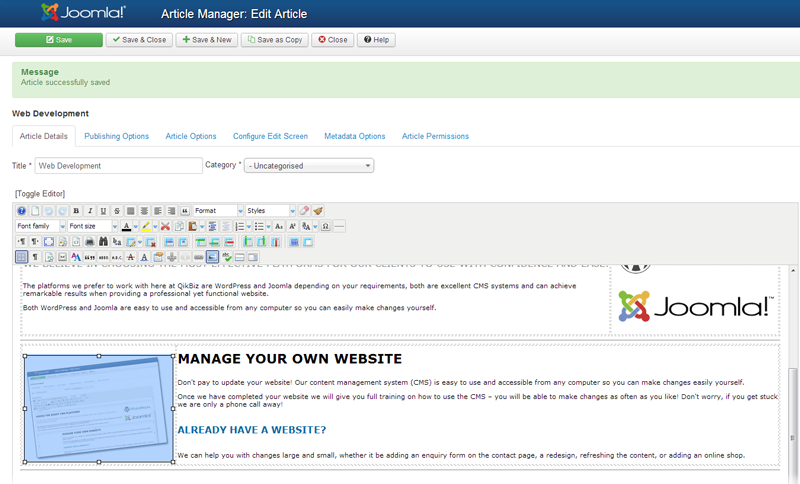Expand highlight color picker arrow

pos(155,226)
